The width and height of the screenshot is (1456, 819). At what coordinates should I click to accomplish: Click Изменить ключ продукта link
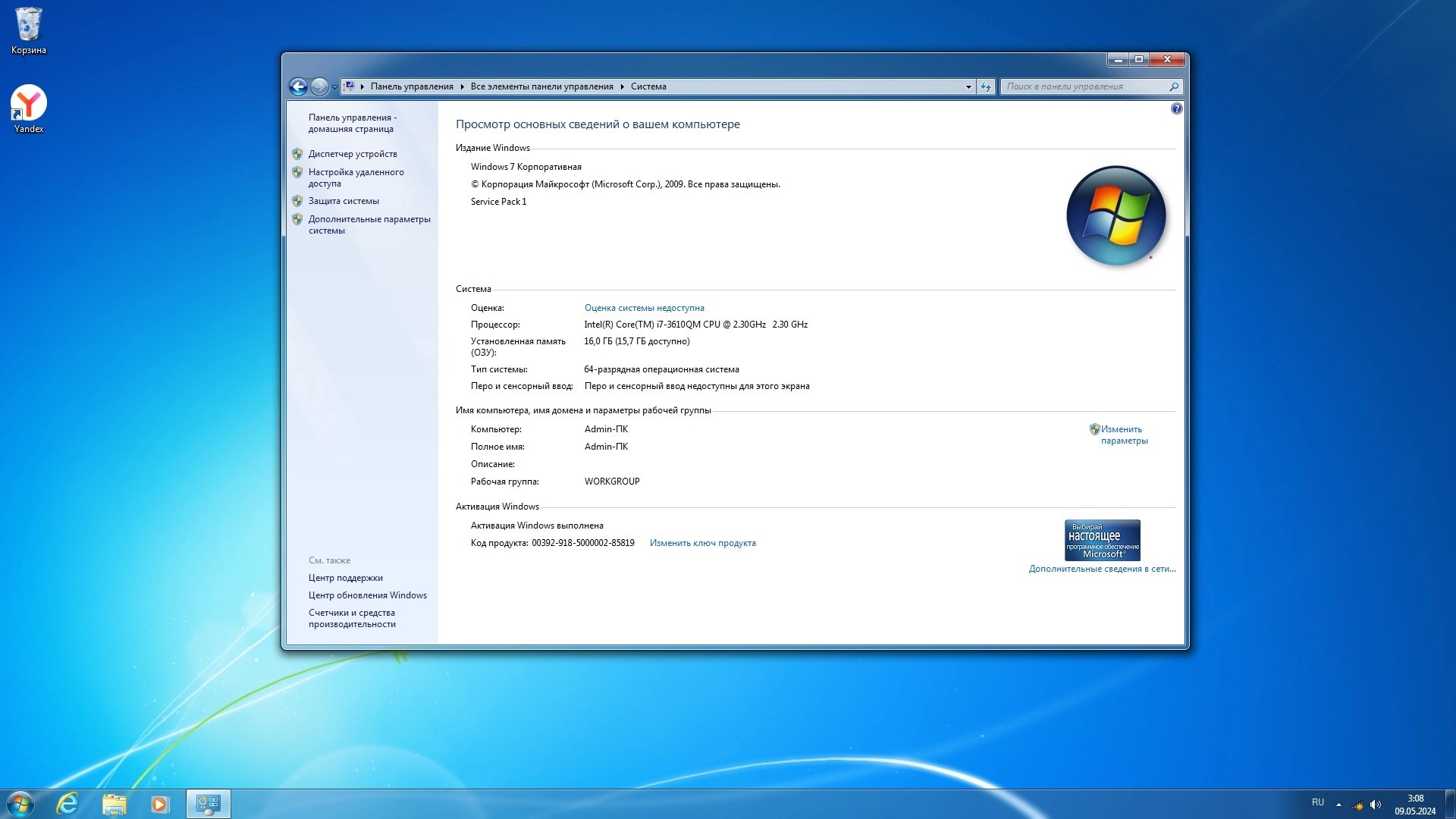click(x=702, y=543)
